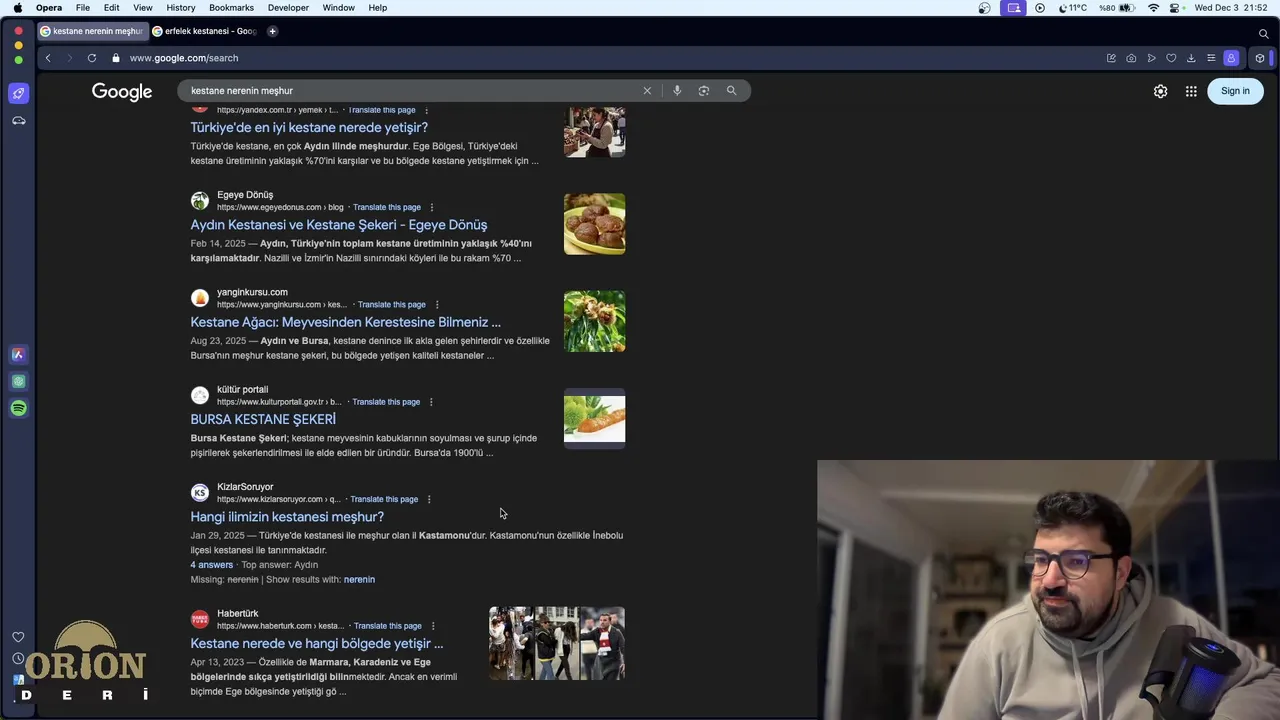Open 'Kestane Ağacı: Meyvesinden Kerestesine' result

click(345, 322)
